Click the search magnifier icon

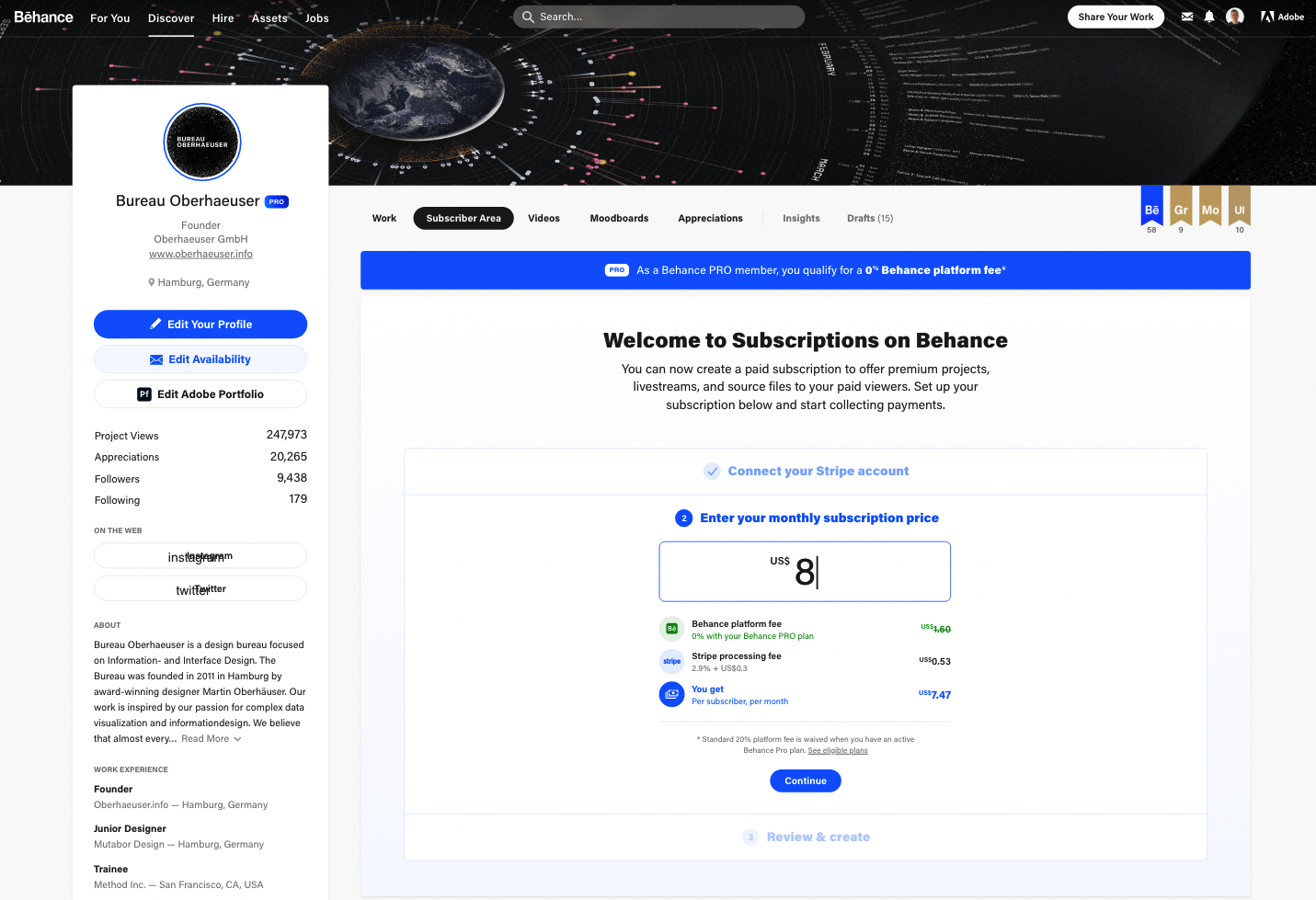(528, 17)
